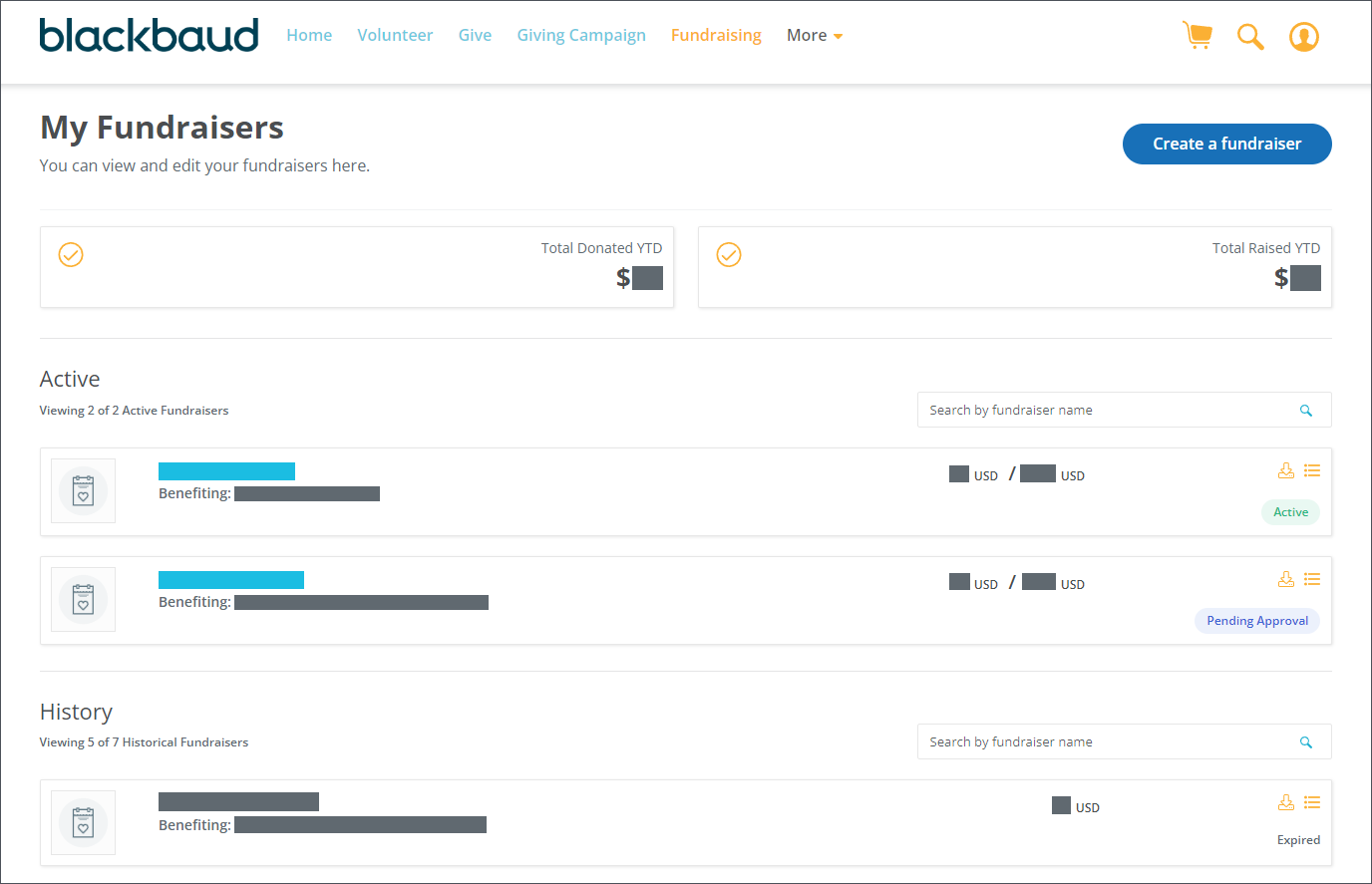Click thumbnail of the Expired fundraiser
Viewport: 1372px width, 884px height.
[84, 823]
